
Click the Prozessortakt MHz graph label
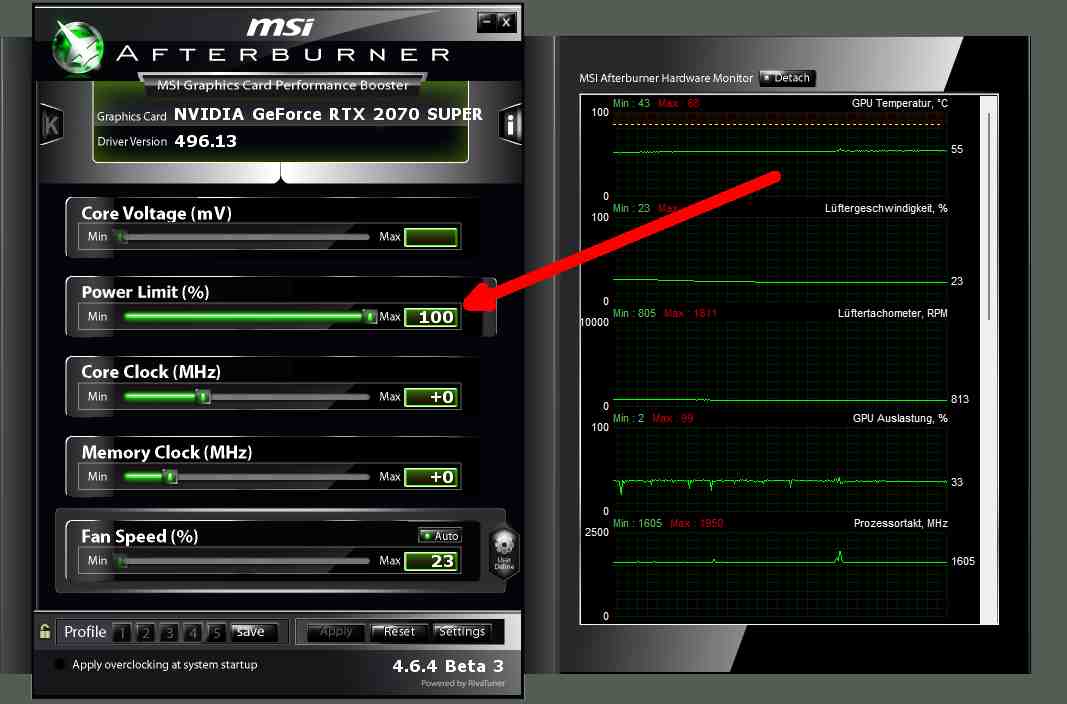(900, 523)
